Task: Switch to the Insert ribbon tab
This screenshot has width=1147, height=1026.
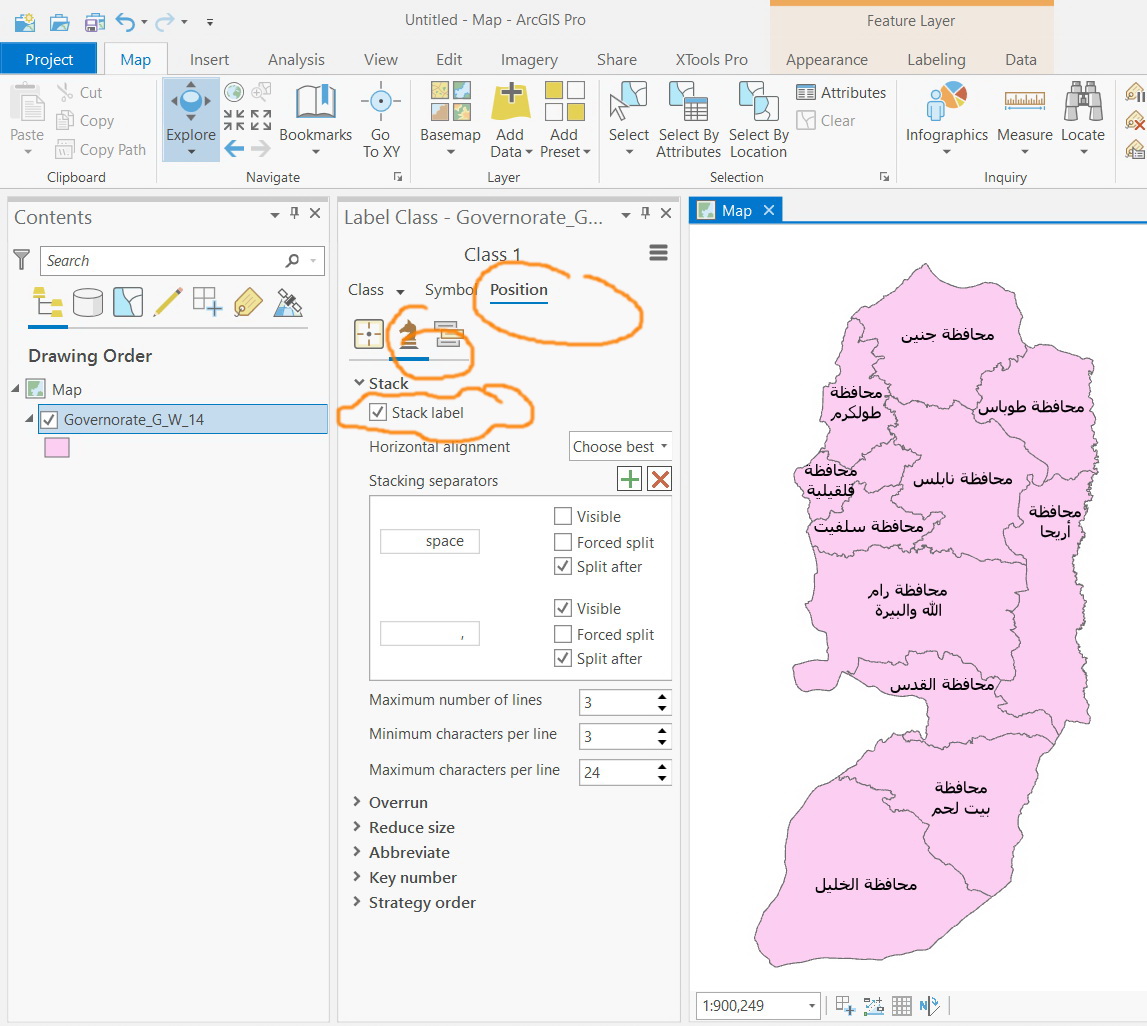Action: (x=209, y=60)
